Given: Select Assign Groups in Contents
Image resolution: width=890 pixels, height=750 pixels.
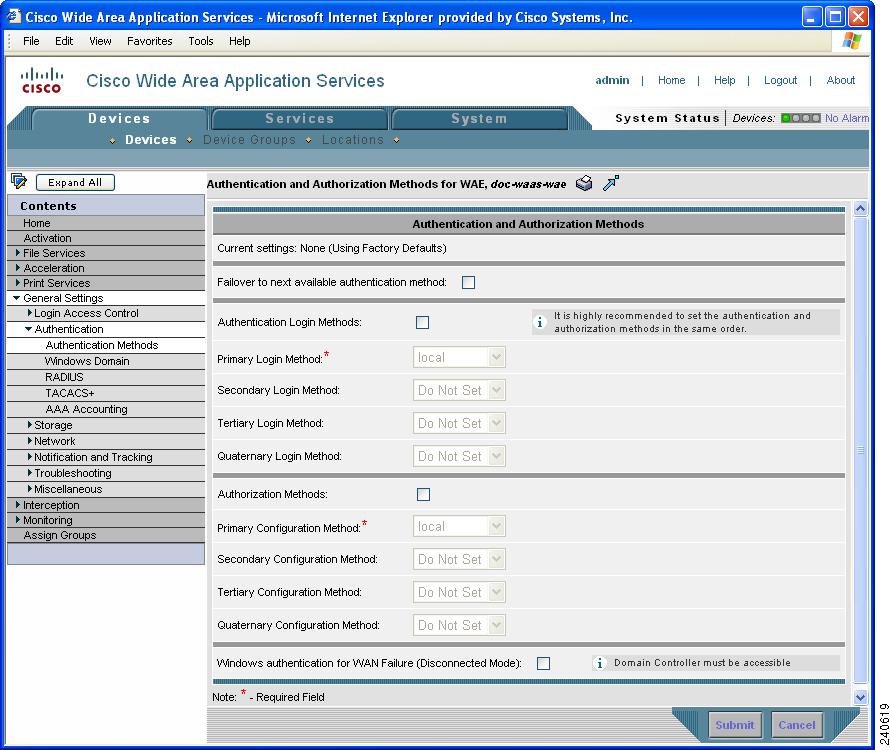Looking at the screenshot, I should pos(60,535).
